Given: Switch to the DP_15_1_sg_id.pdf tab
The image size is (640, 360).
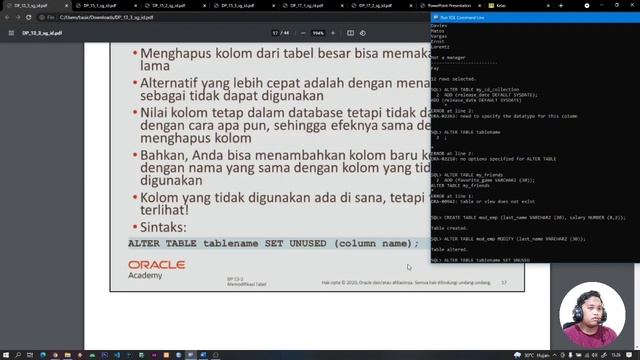Looking at the screenshot, I should tap(107, 6).
